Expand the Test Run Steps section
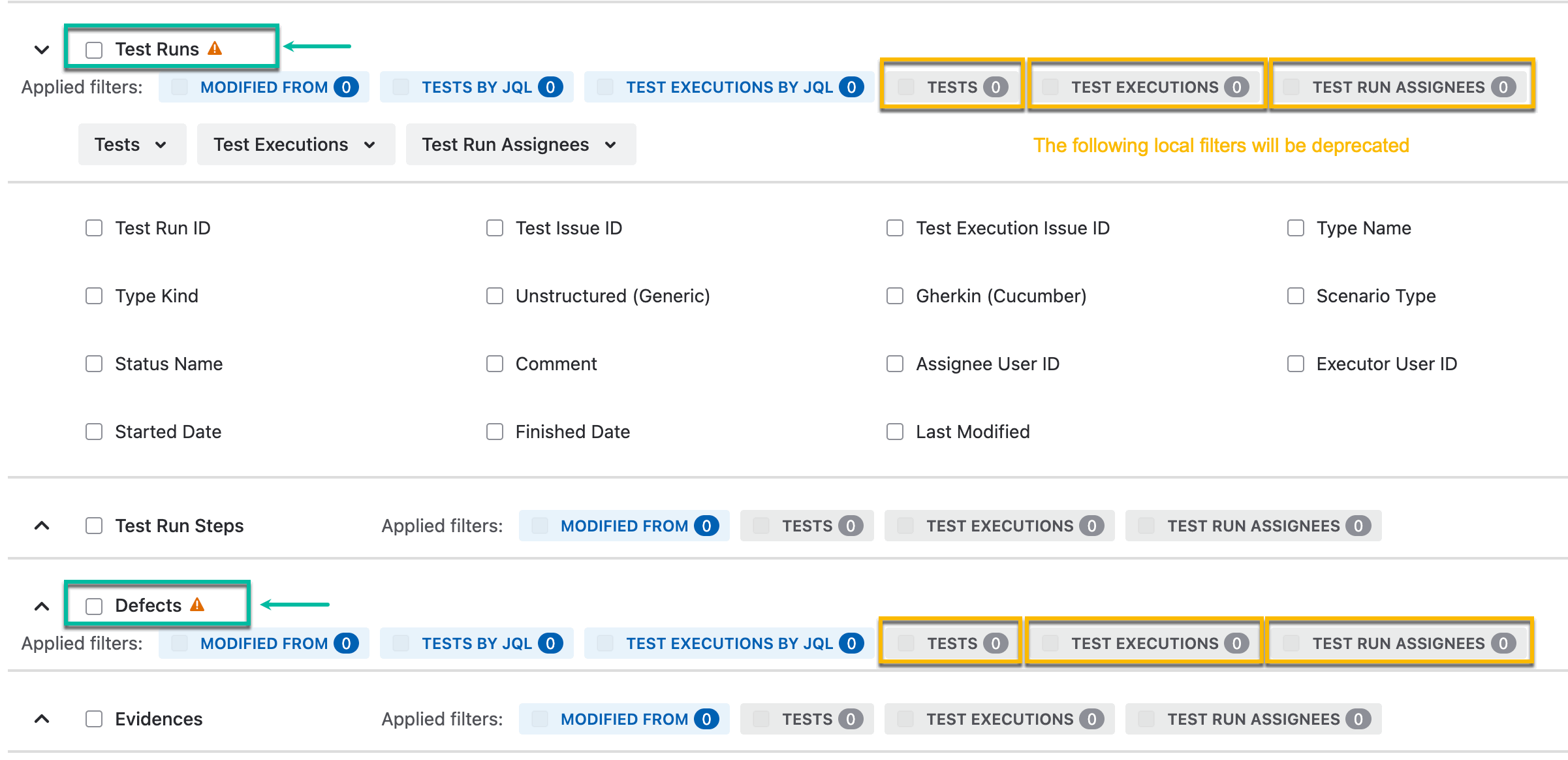This screenshot has width=1568, height=760. coord(42,526)
